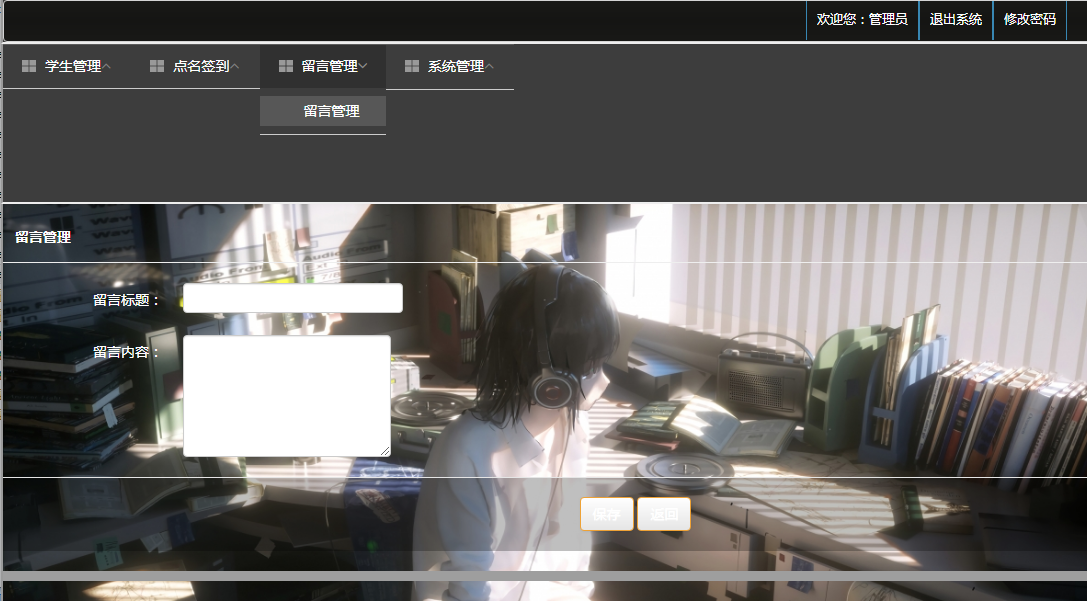Screen dimensions: 1087x601
Task: Choose the 留言管理 submenu item
Action: pos(323,111)
